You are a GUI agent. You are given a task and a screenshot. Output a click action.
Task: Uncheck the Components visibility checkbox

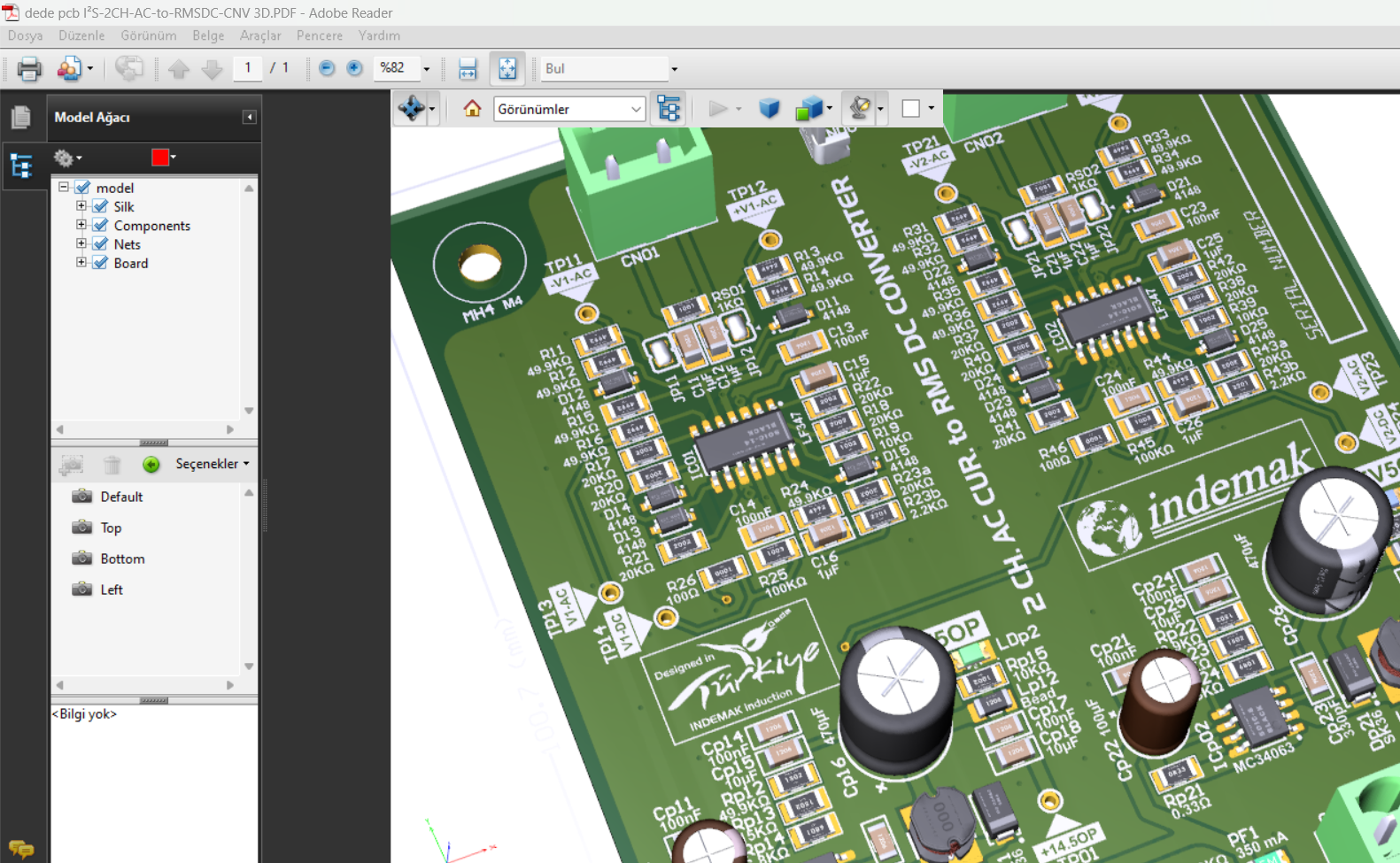101,226
